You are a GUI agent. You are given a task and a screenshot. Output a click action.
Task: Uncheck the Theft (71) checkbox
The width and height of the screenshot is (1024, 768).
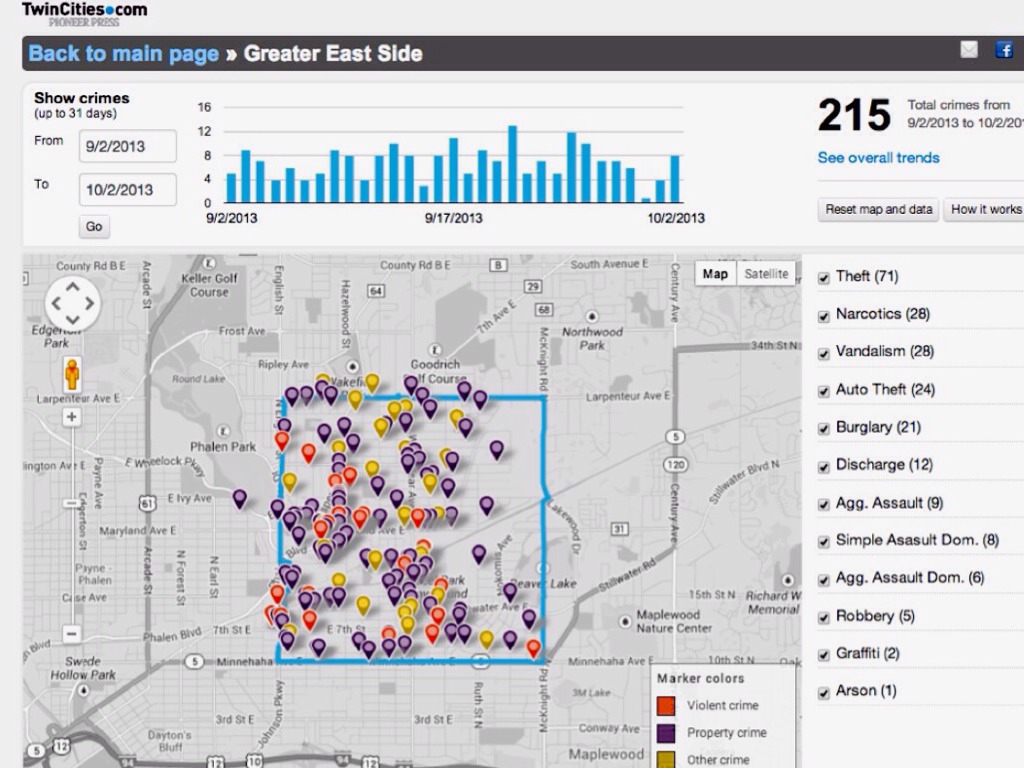(824, 277)
